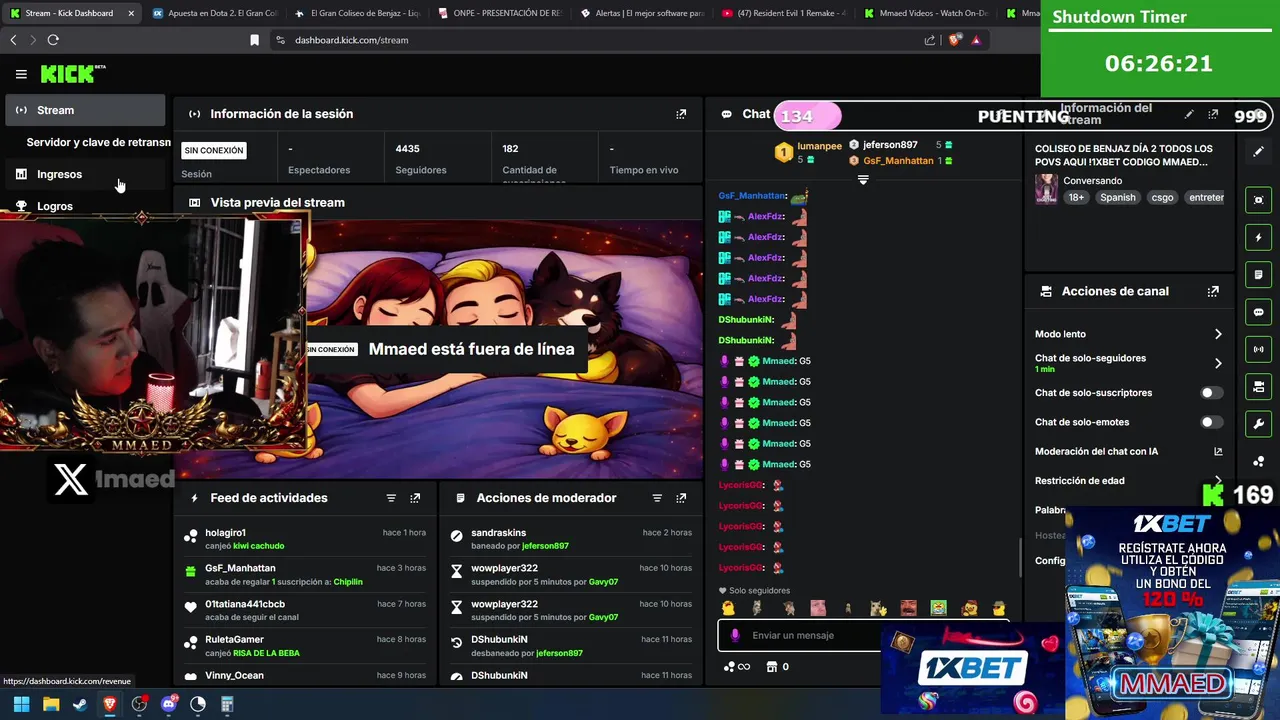Open the filter icon in Acciones de moderador
The image size is (1280, 720).
[x=657, y=498]
